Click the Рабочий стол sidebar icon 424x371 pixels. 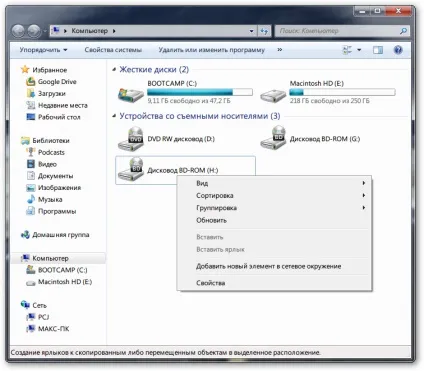pyautogui.click(x=31, y=117)
